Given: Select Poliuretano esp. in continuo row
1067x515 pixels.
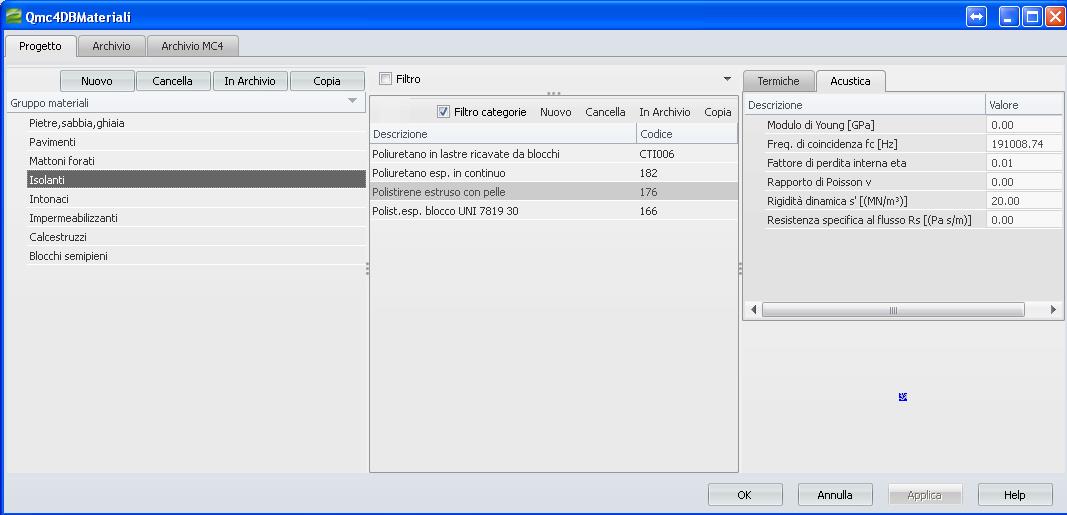Looking at the screenshot, I should [x=439, y=173].
